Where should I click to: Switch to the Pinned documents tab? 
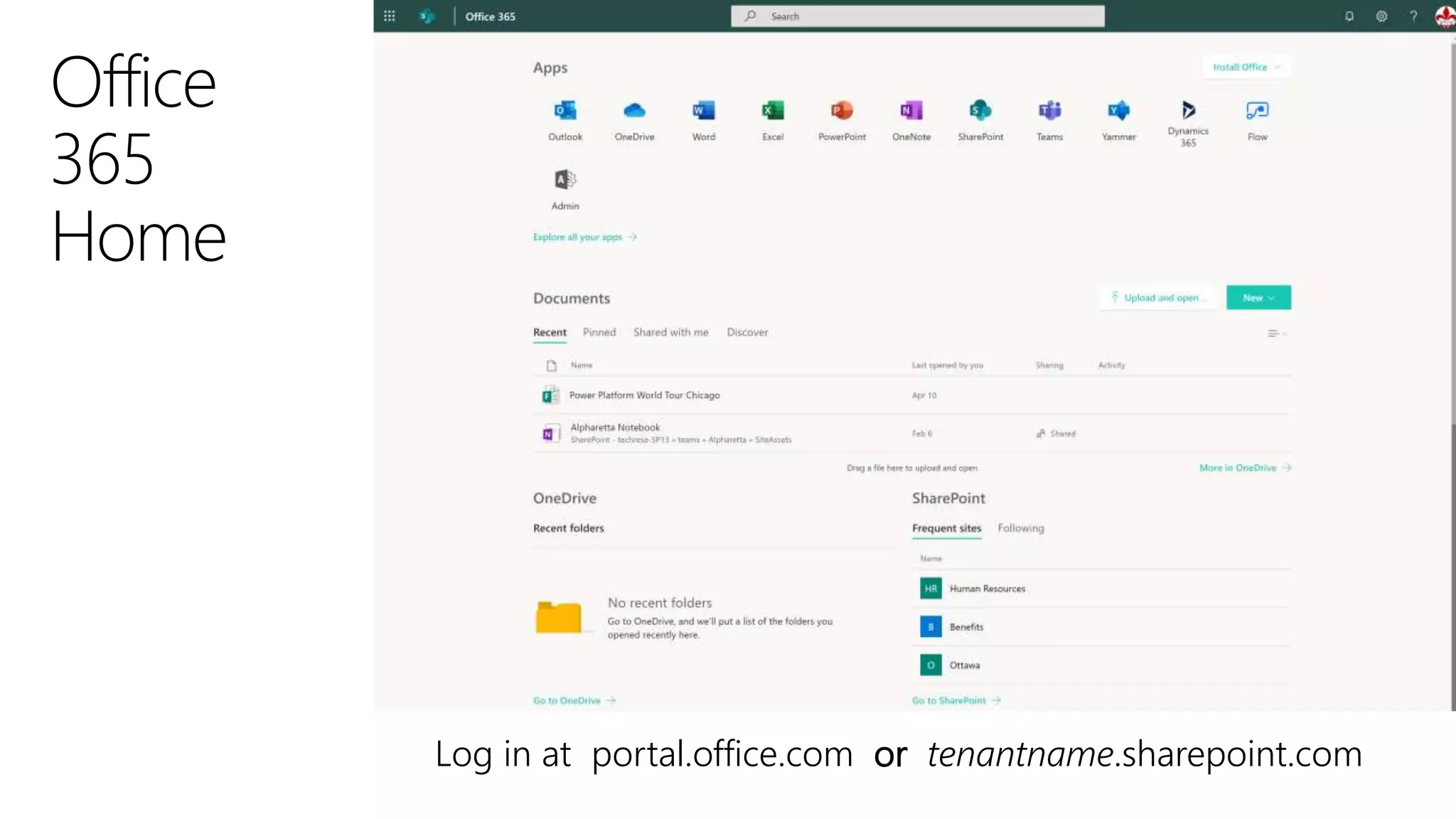[599, 333]
